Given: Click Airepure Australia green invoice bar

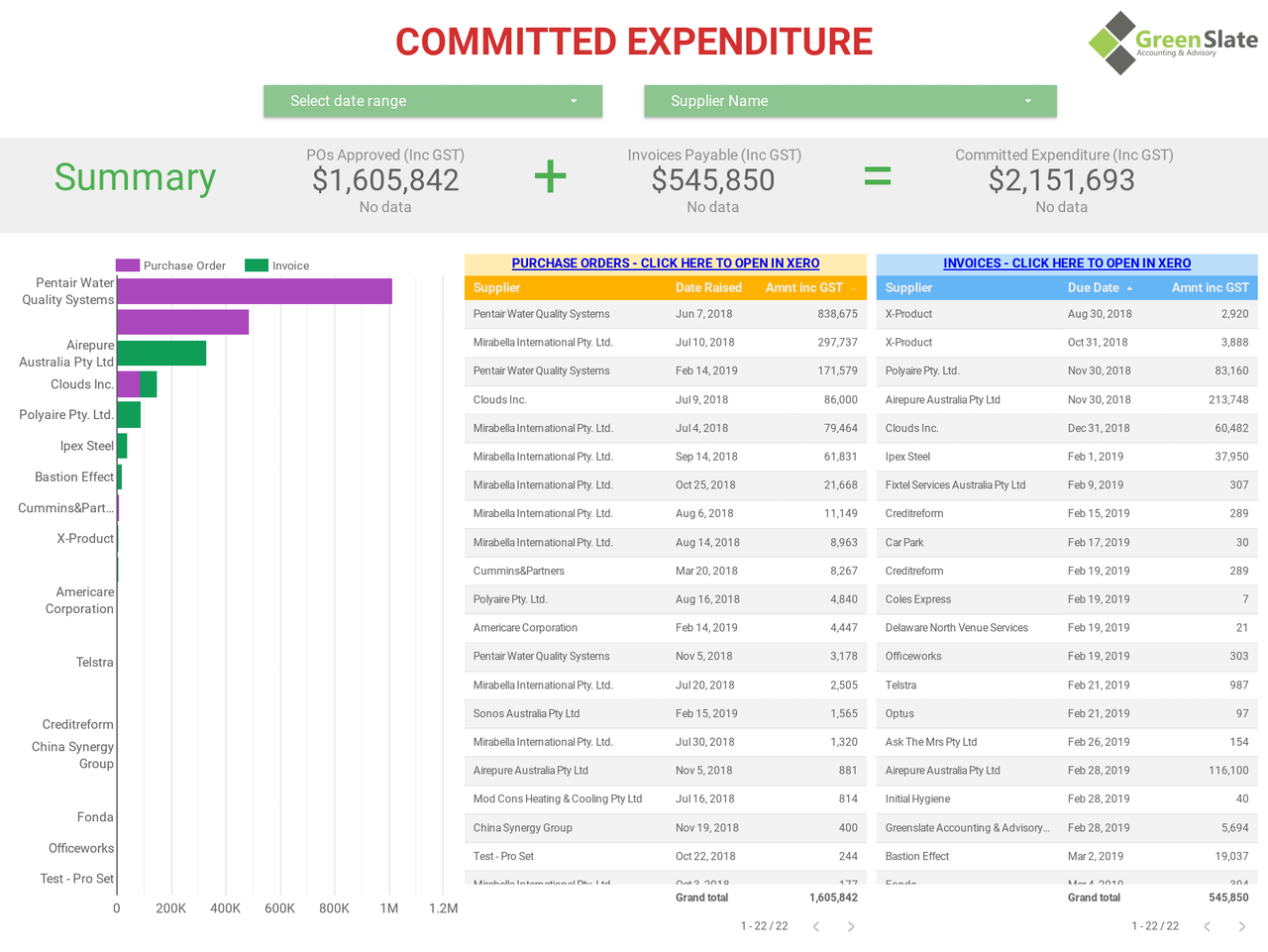Looking at the screenshot, I should (x=161, y=353).
